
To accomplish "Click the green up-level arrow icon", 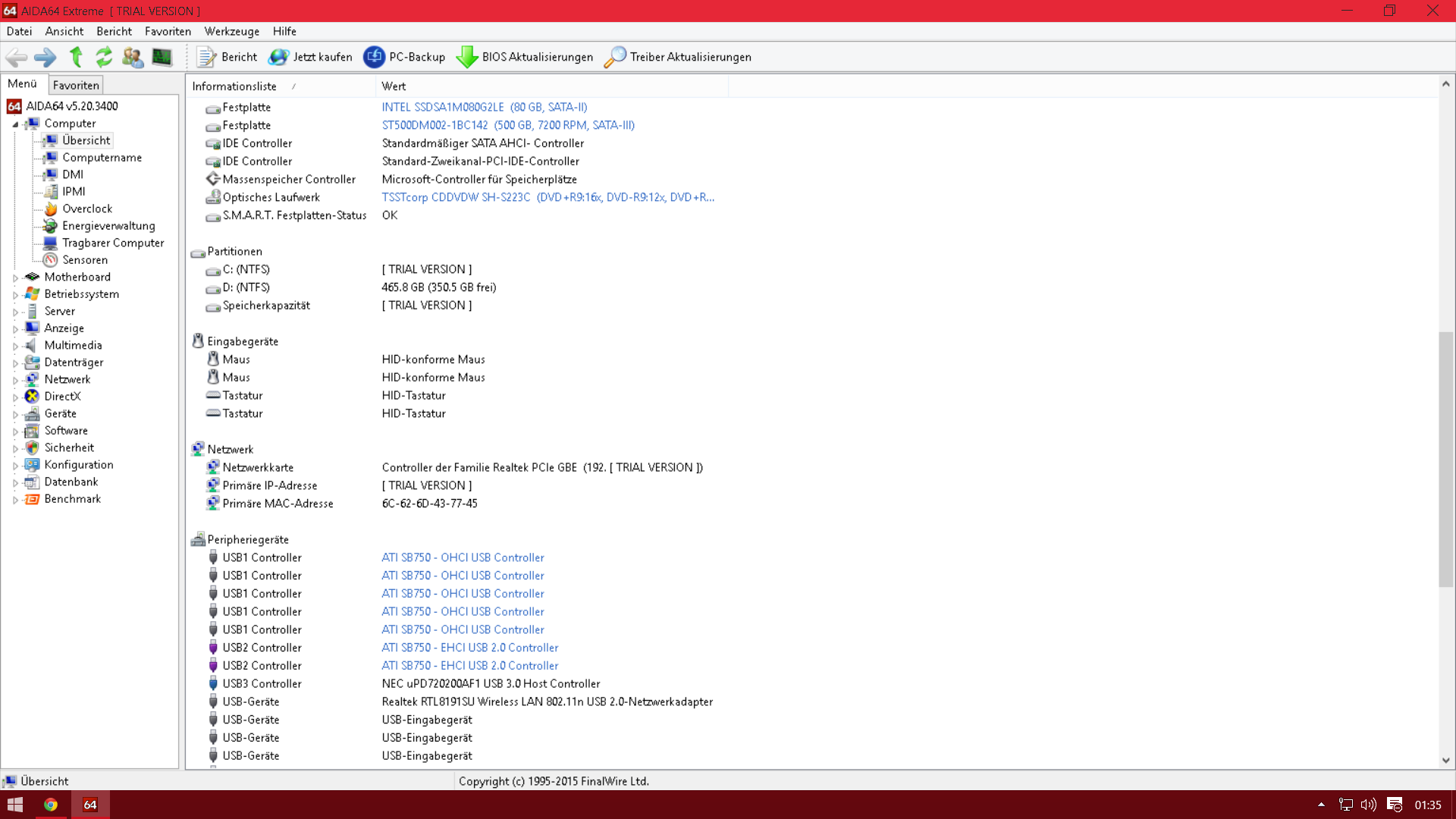I will [75, 57].
